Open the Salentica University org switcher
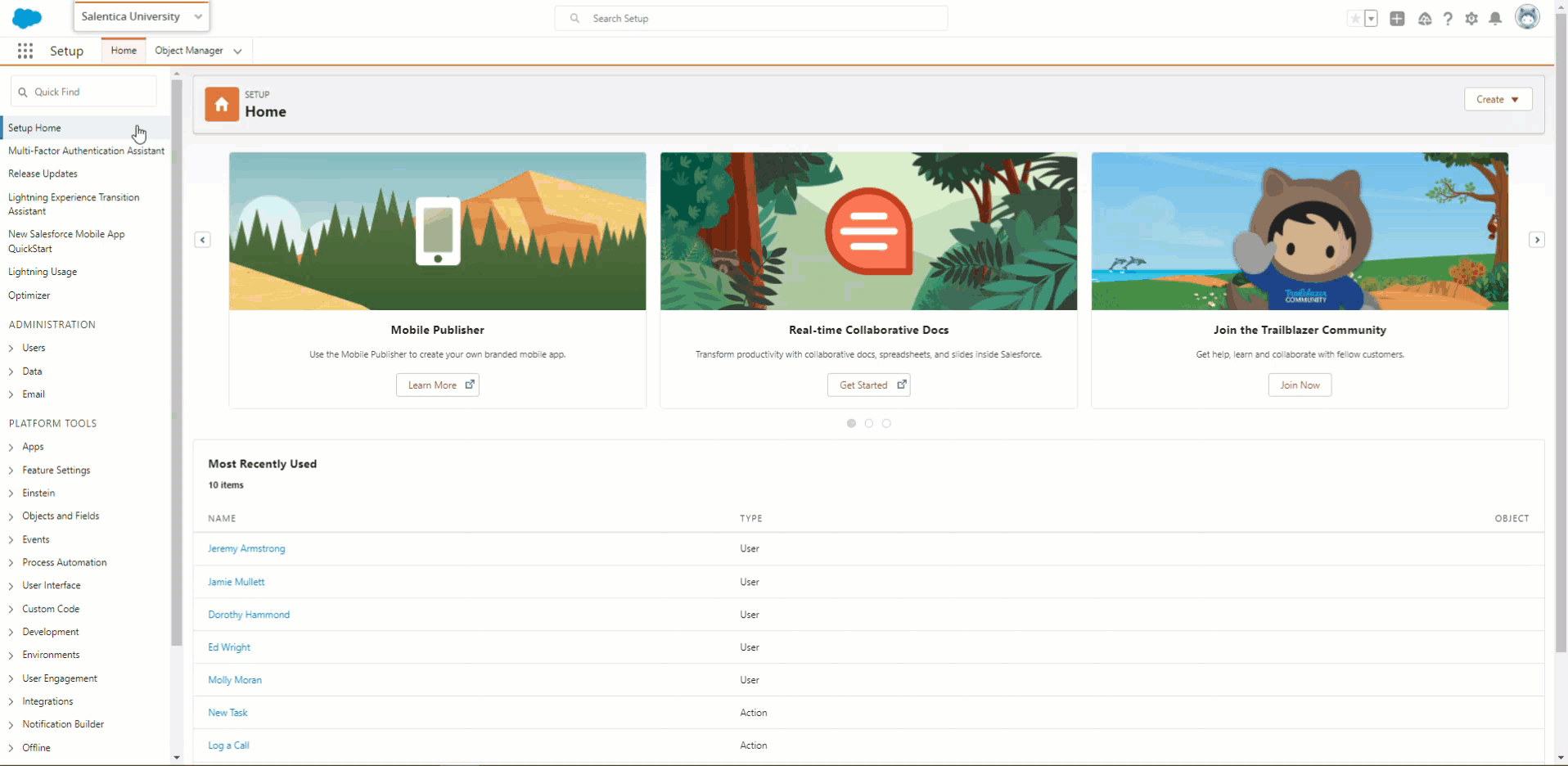 point(142,16)
